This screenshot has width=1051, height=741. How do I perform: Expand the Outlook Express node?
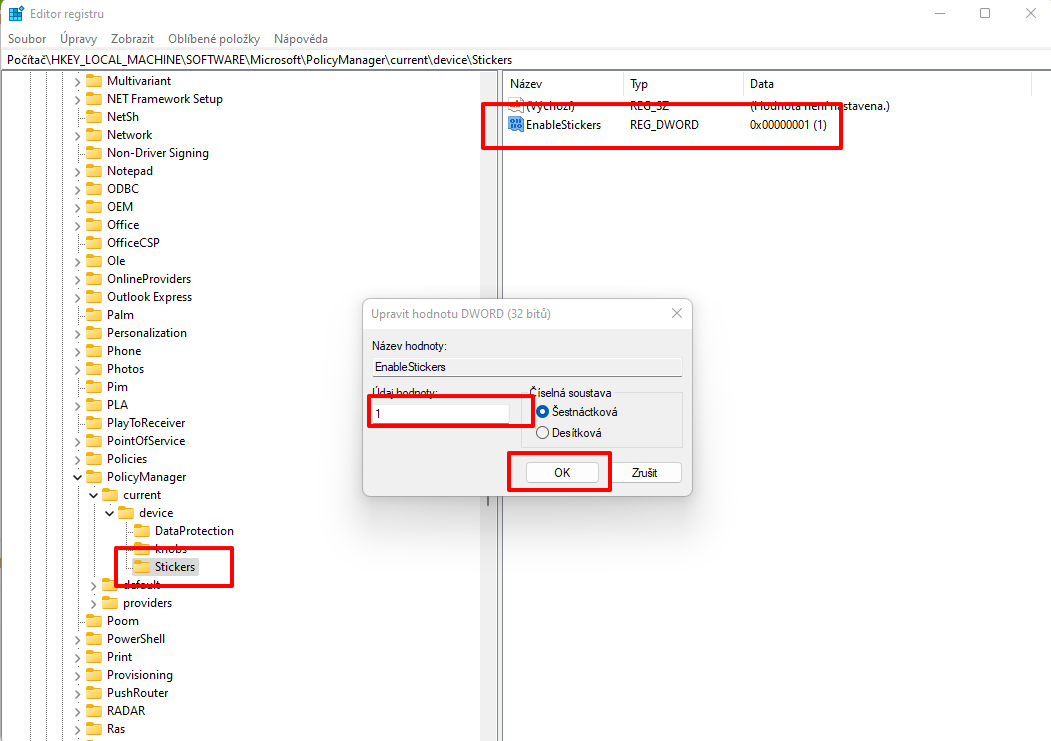point(77,297)
